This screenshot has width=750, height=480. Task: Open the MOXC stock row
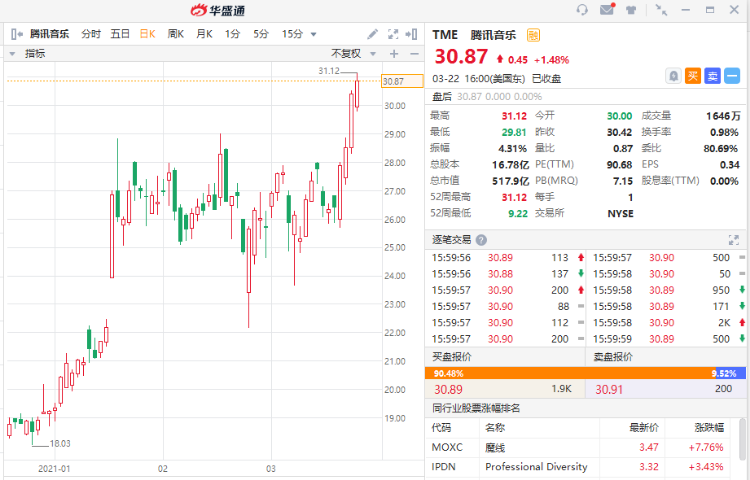coord(578,447)
